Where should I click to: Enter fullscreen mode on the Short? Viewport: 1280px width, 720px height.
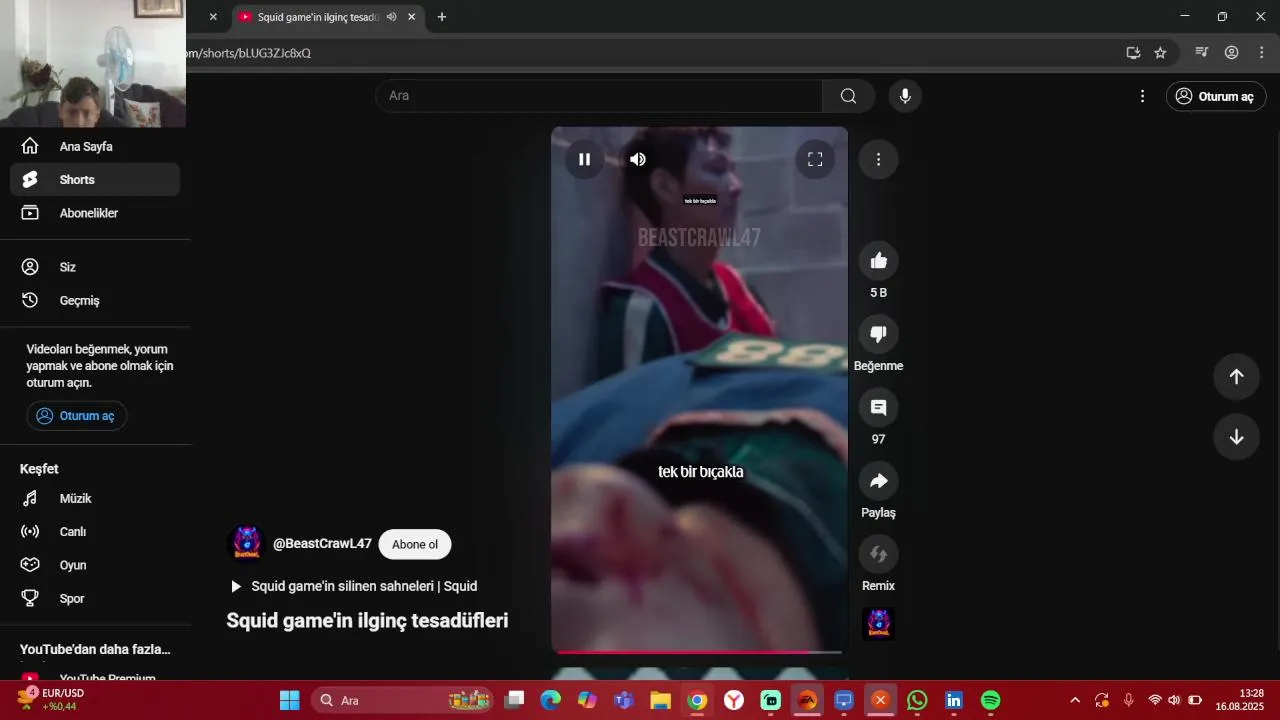[815, 159]
